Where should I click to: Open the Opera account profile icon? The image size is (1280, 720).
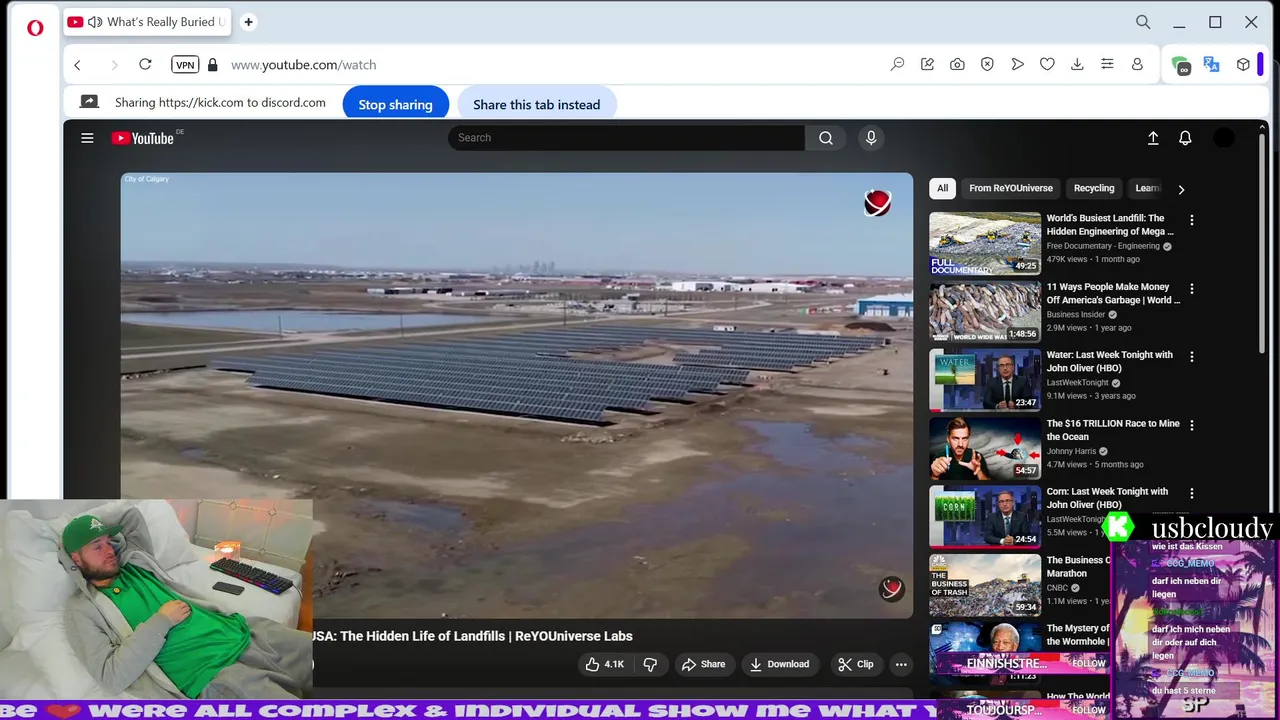1137,64
